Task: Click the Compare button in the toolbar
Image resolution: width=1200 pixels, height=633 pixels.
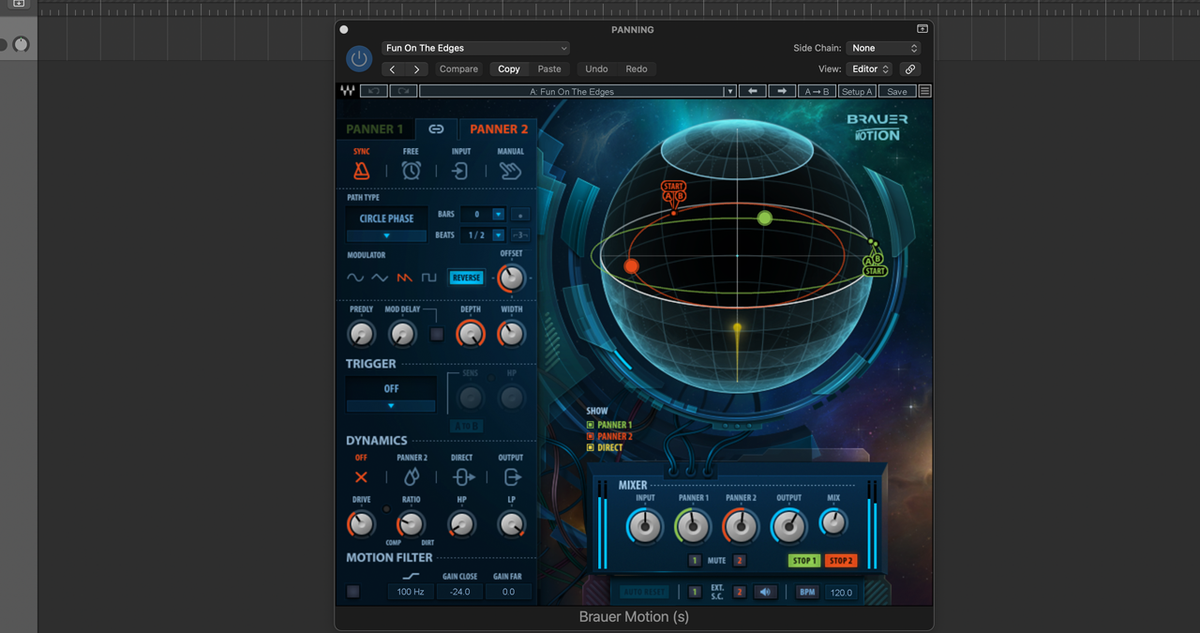Action: click(x=458, y=69)
